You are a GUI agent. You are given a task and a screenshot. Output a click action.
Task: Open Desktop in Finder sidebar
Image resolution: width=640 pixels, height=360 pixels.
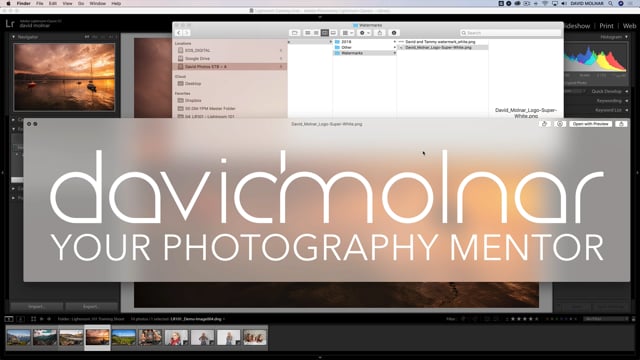tap(193, 83)
